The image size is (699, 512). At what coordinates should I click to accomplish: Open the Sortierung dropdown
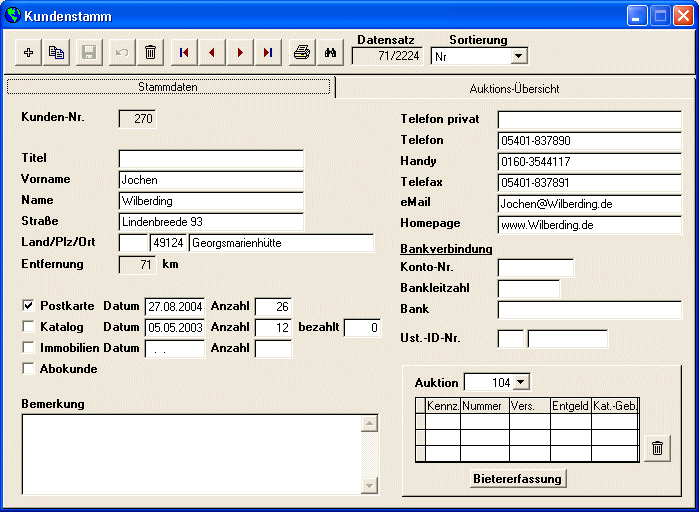click(x=518, y=57)
